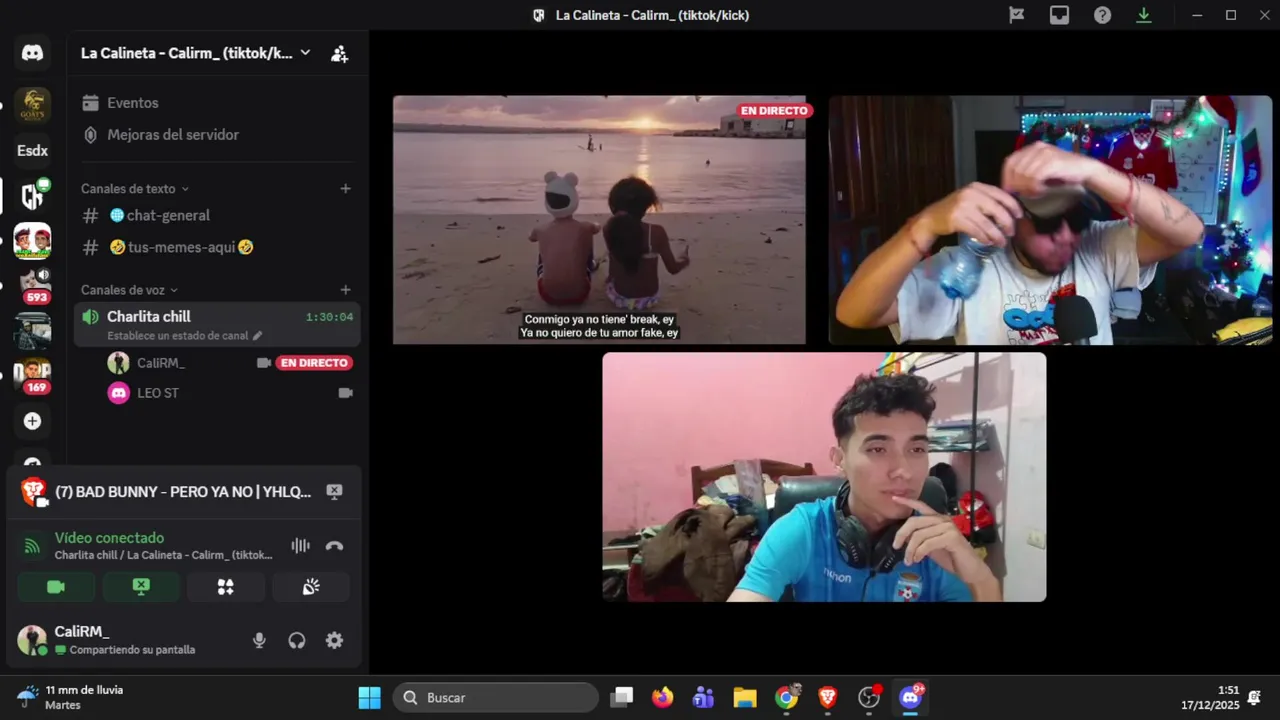Open the inbox icon in title bar

tap(1059, 15)
